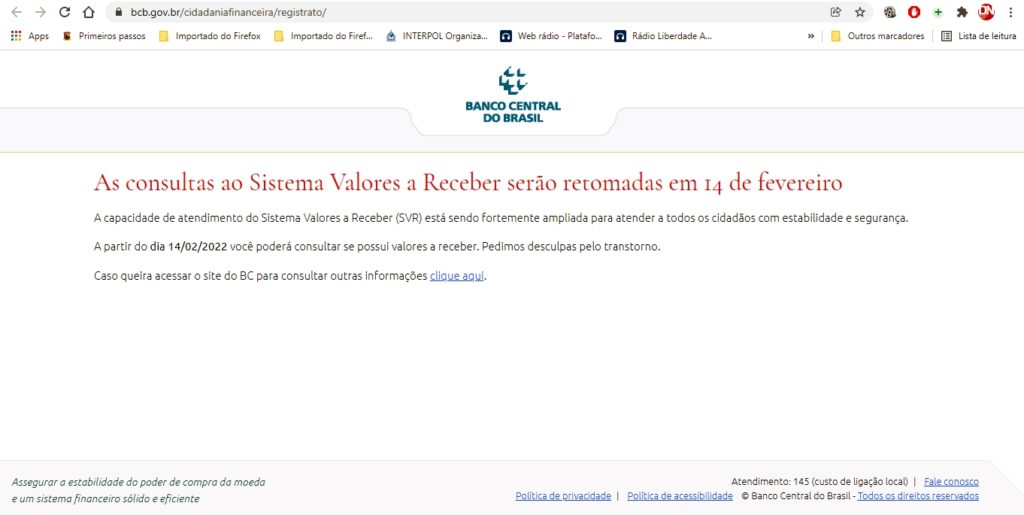Open the Web rádio - Platafo... bookmark
Screen dimensions: 1024x515
click(551, 37)
